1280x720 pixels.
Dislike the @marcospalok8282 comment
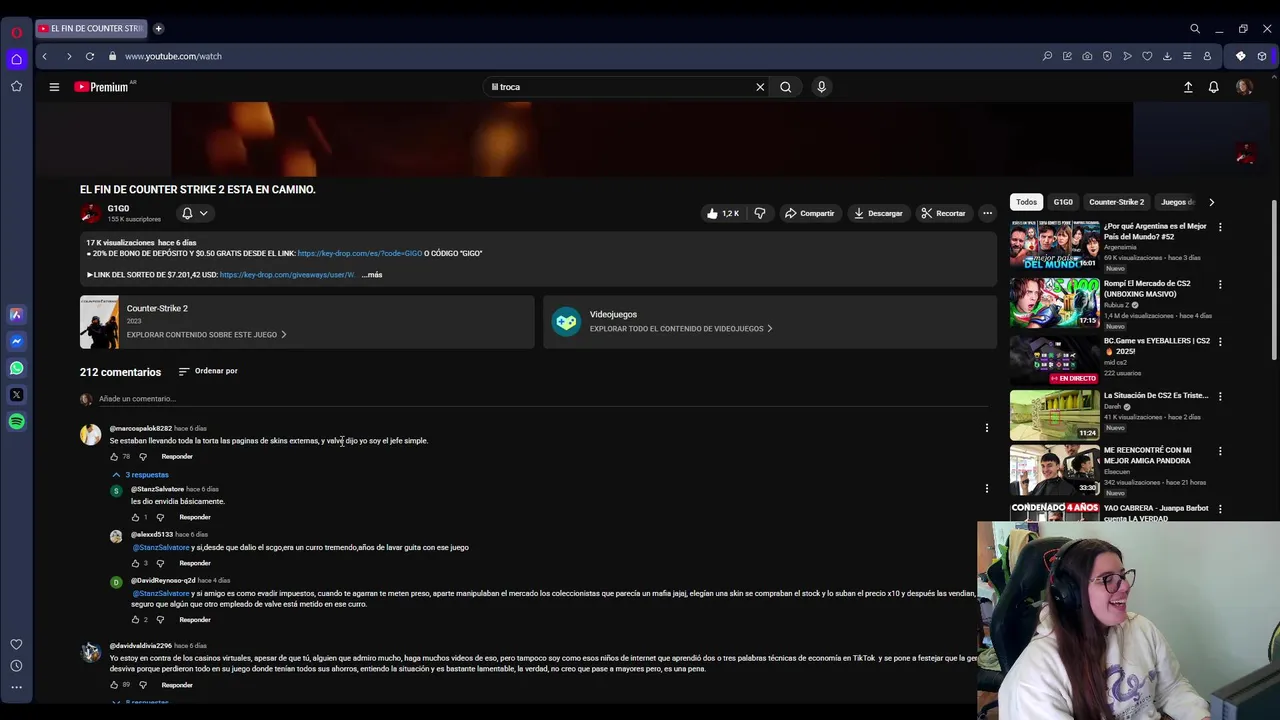click(143, 457)
